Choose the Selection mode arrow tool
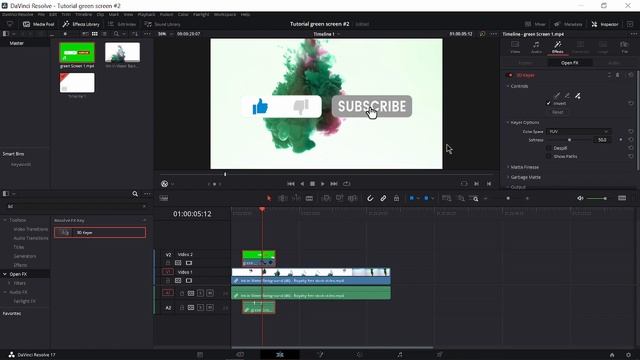 tap(269, 198)
